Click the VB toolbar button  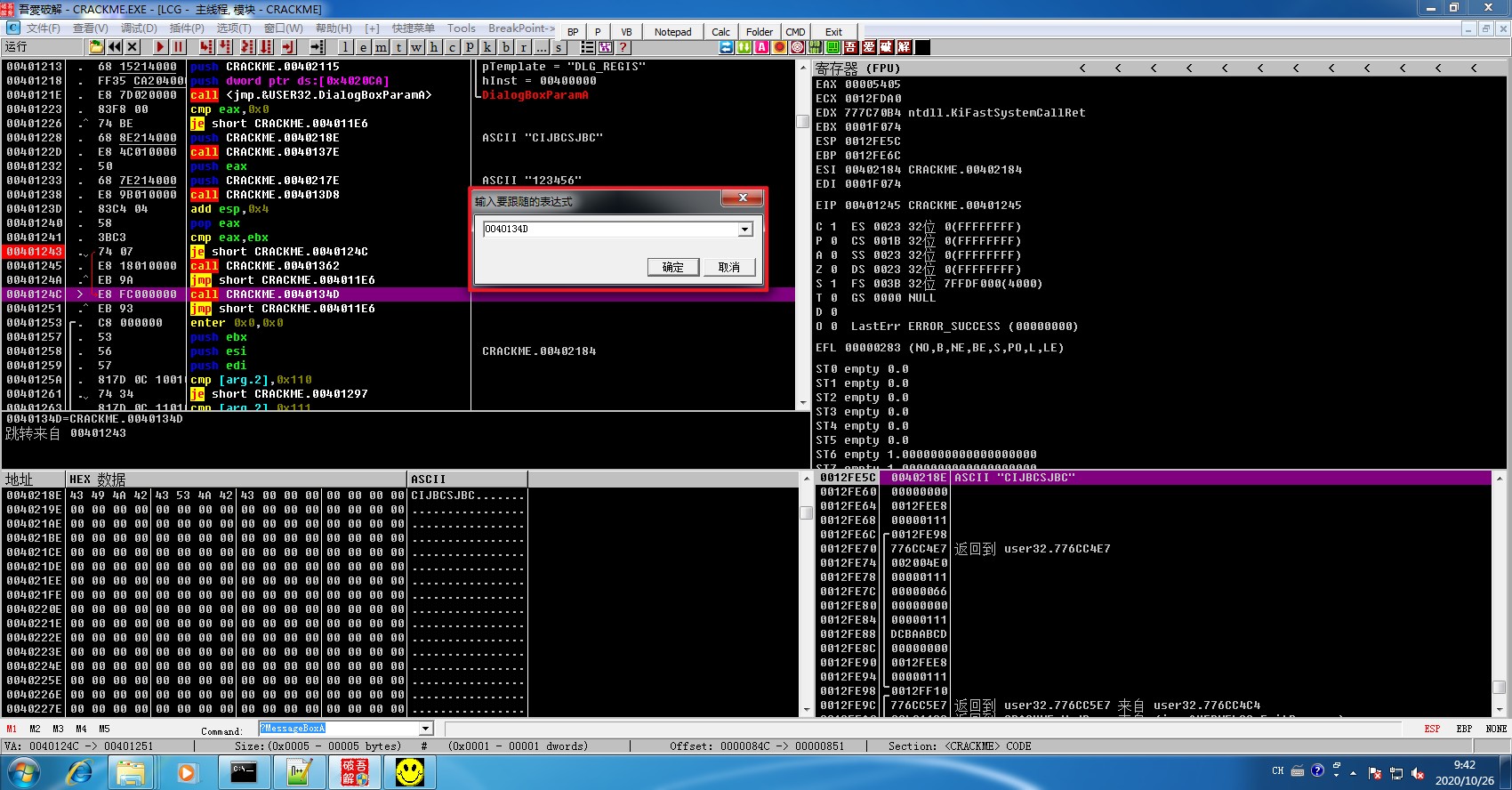click(x=626, y=32)
